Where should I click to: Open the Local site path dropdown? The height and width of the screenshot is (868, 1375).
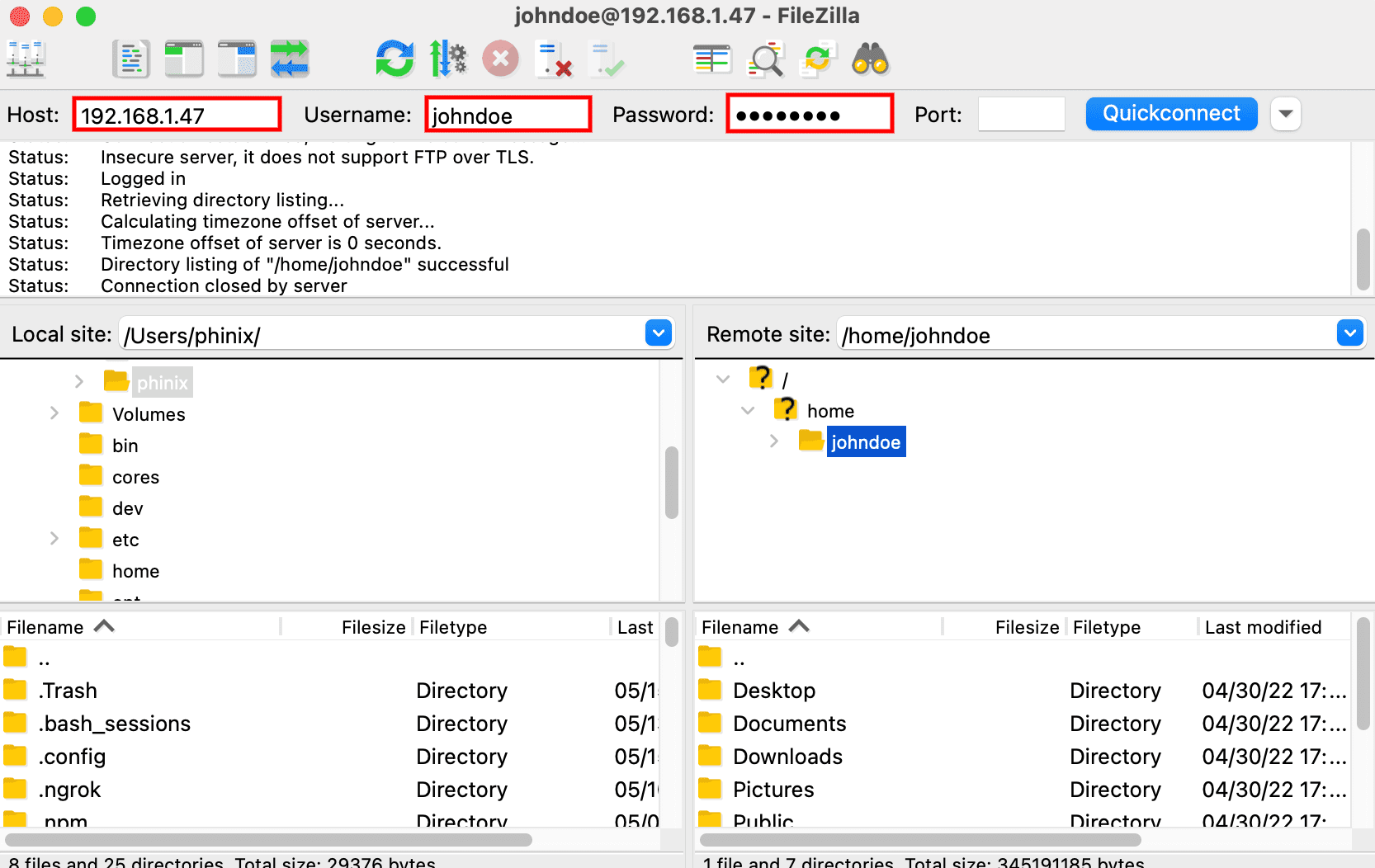[x=659, y=333]
